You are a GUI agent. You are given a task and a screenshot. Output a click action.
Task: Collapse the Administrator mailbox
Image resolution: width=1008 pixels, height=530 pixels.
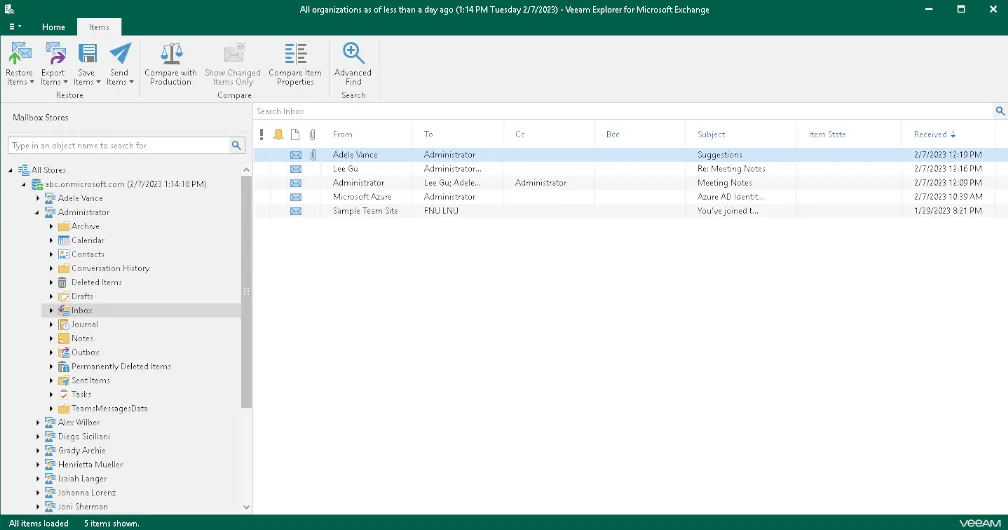tap(37, 212)
